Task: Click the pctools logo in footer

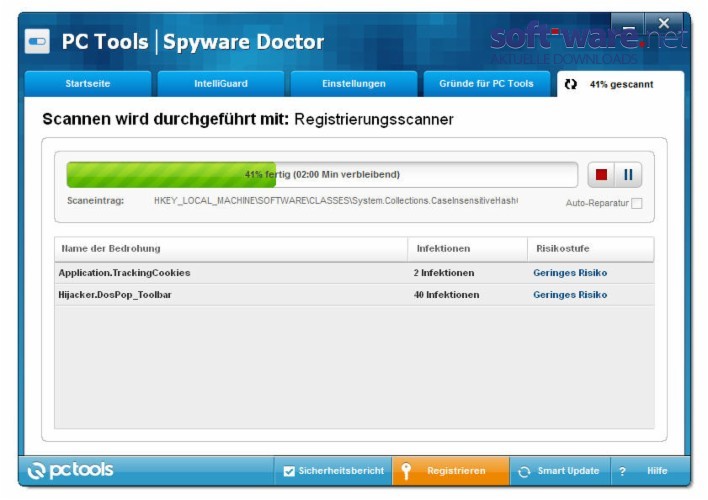Action: 70,470
